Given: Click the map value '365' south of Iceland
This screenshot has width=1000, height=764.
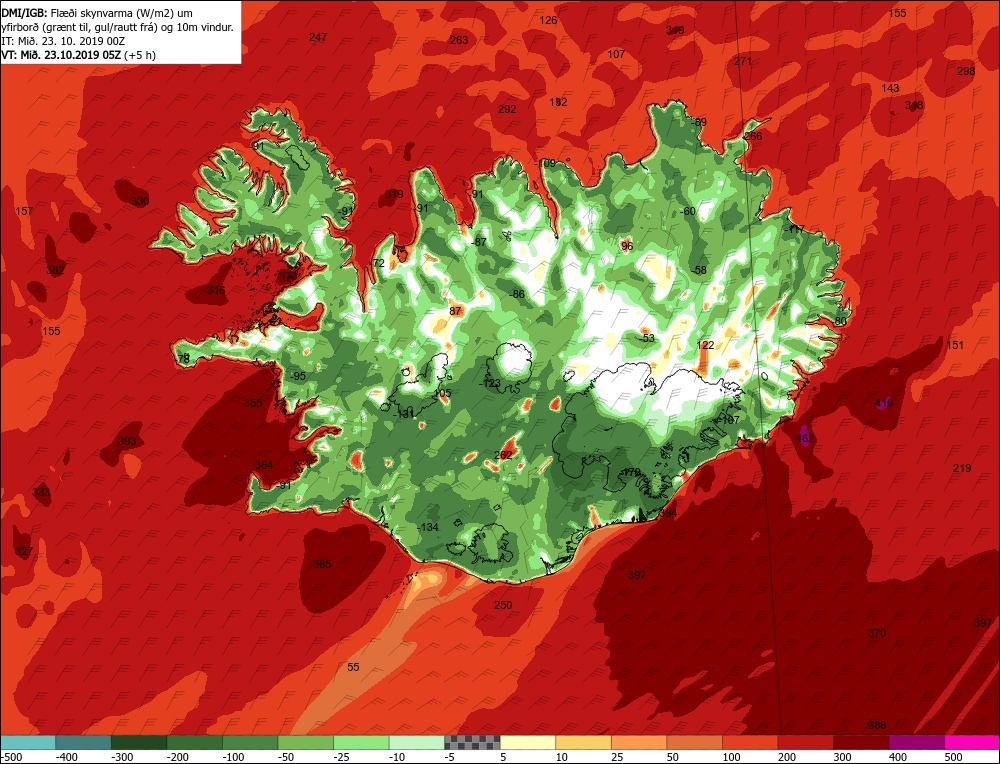Looking at the screenshot, I should [322, 564].
